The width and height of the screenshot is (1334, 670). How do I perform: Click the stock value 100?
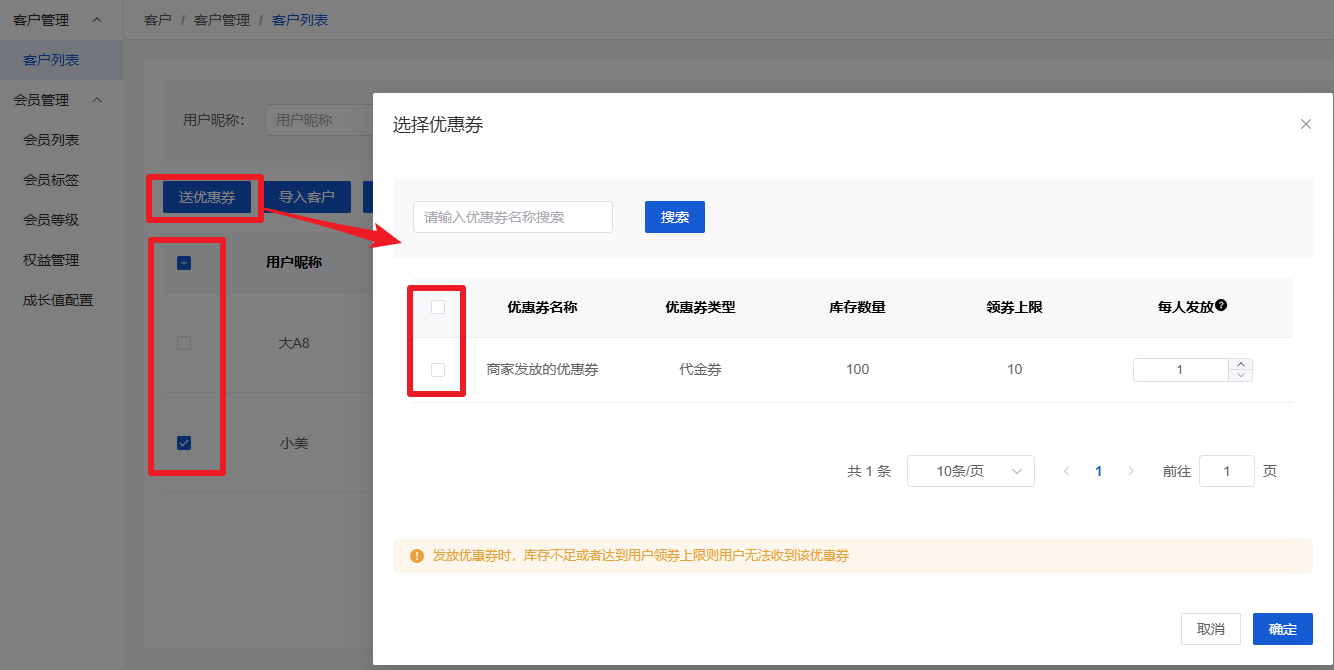coord(857,370)
